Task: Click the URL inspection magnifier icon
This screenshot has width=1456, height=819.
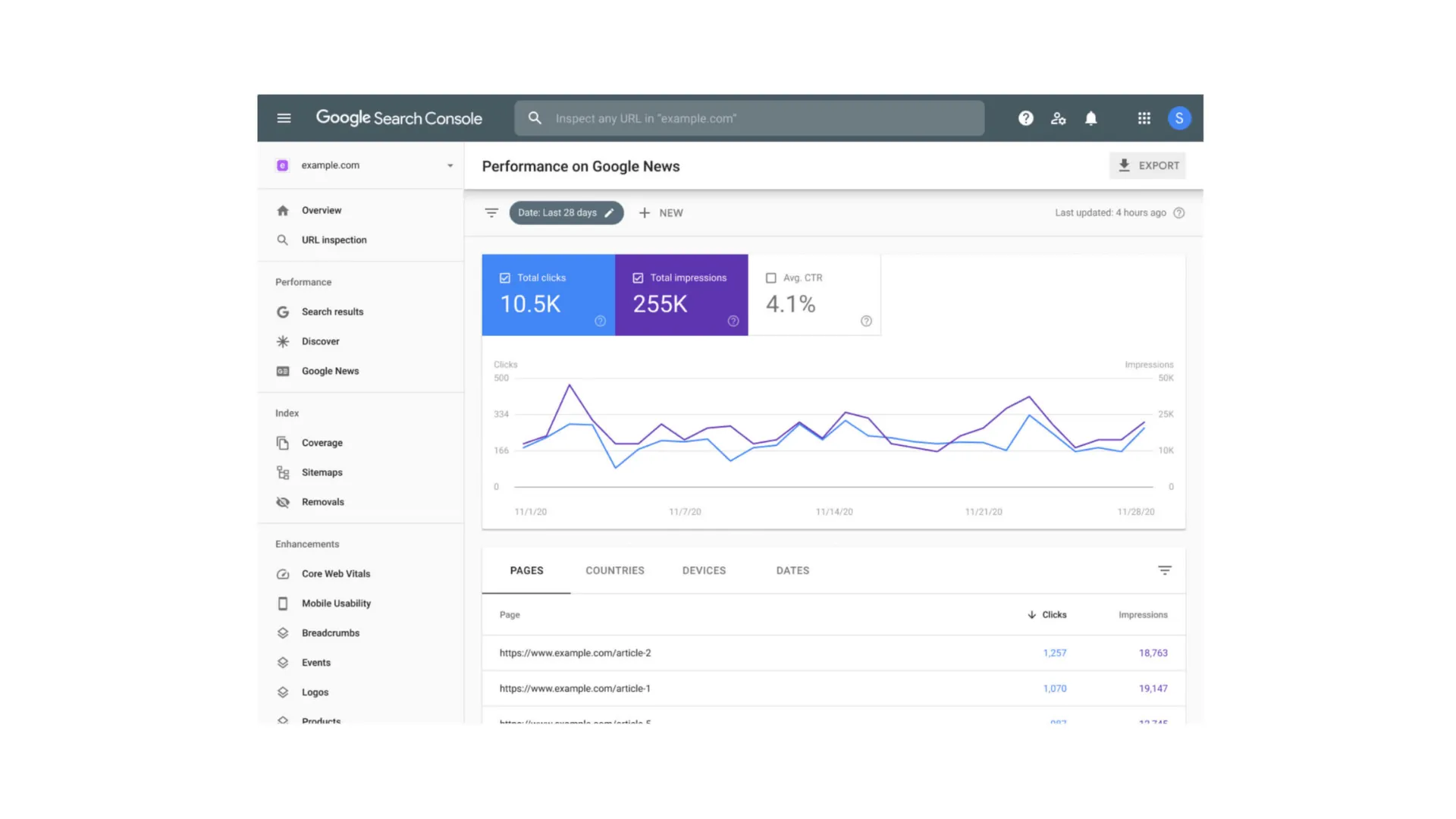Action: click(282, 240)
